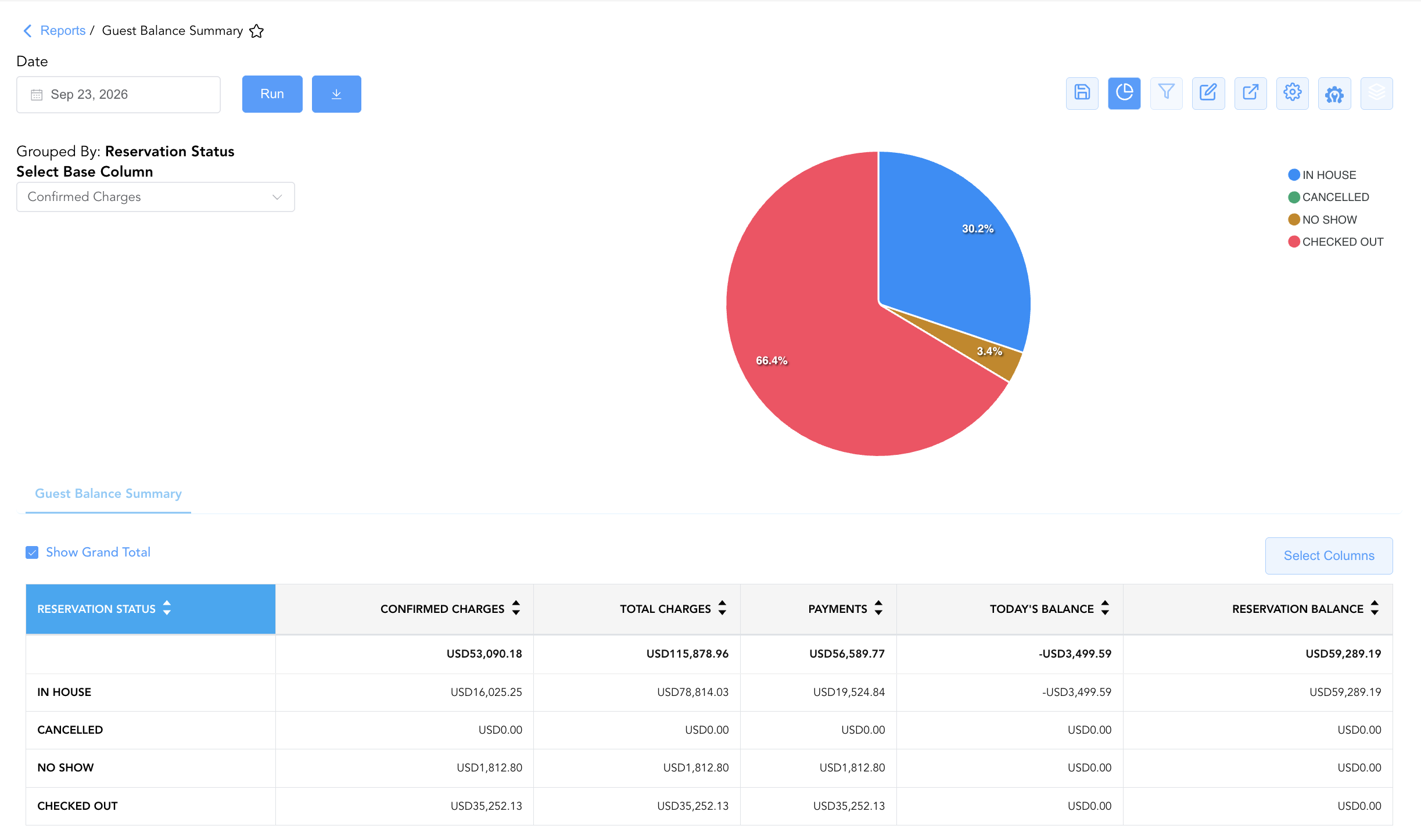Open the settings gear icon
This screenshot has height=840, width=1421.
(x=1292, y=93)
